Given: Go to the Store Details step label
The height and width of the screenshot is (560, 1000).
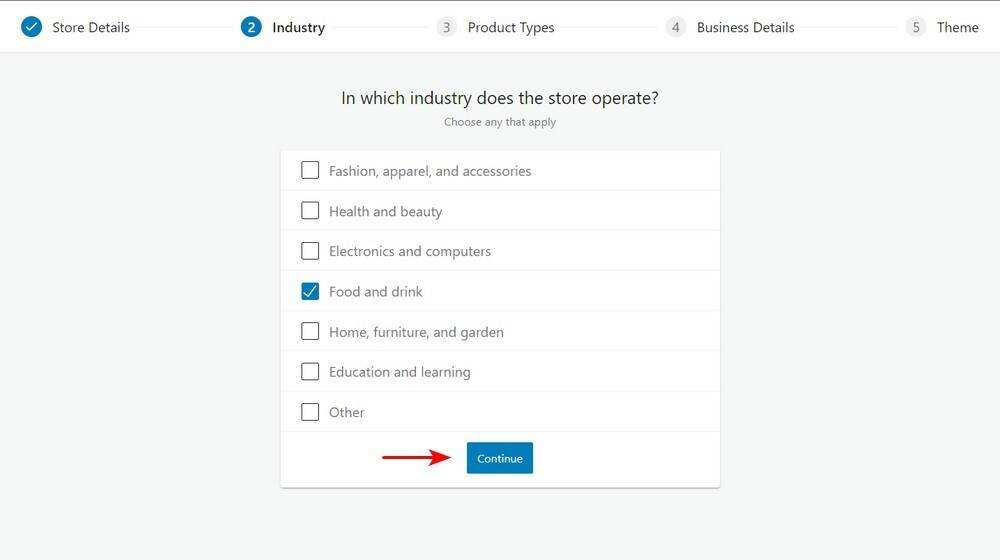Looking at the screenshot, I should [91, 27].
